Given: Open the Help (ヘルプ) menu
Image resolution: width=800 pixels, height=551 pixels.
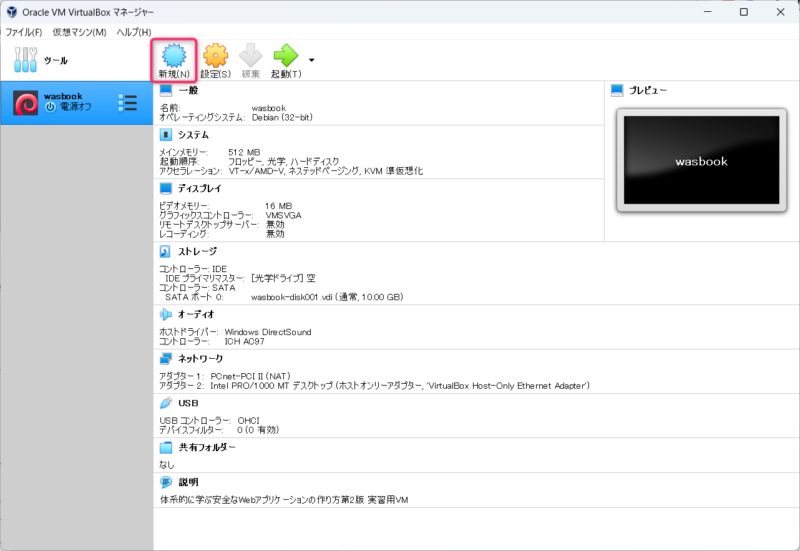Looking at the screenshot, I should point(134,32).
